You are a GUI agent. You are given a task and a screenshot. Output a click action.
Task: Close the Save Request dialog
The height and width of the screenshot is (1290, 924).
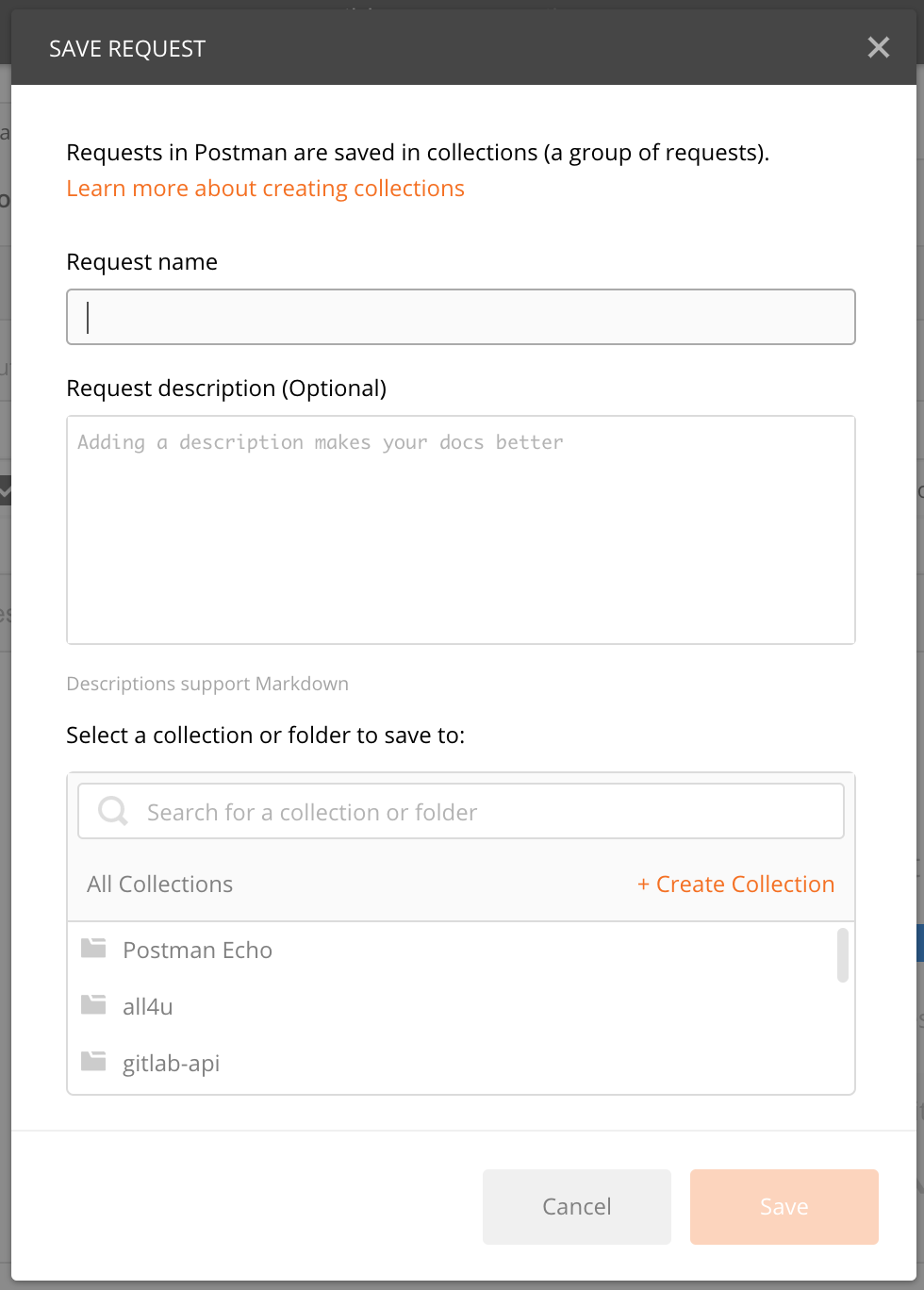coord(879,47)
